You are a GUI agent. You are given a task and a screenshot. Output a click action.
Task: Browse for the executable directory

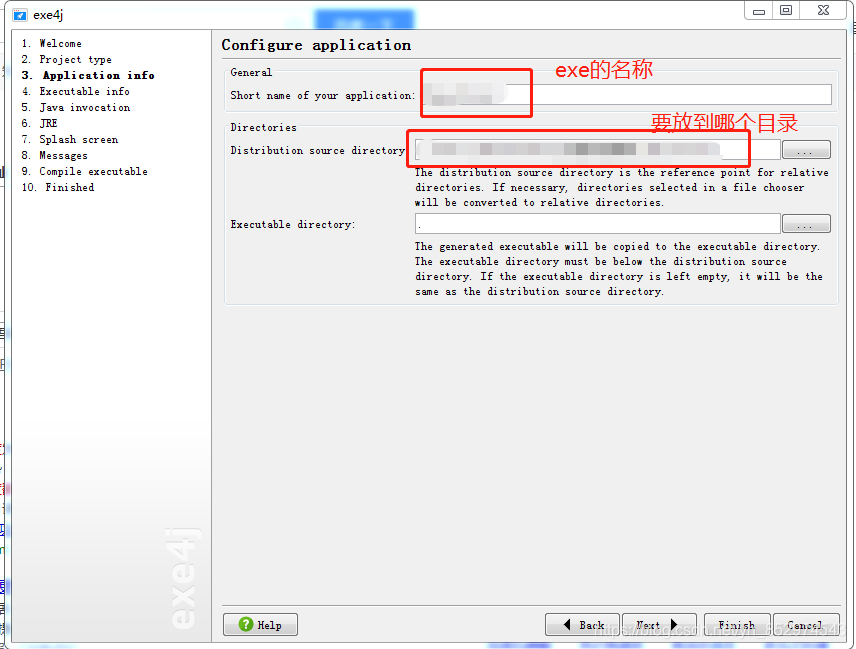coord(806,223)
